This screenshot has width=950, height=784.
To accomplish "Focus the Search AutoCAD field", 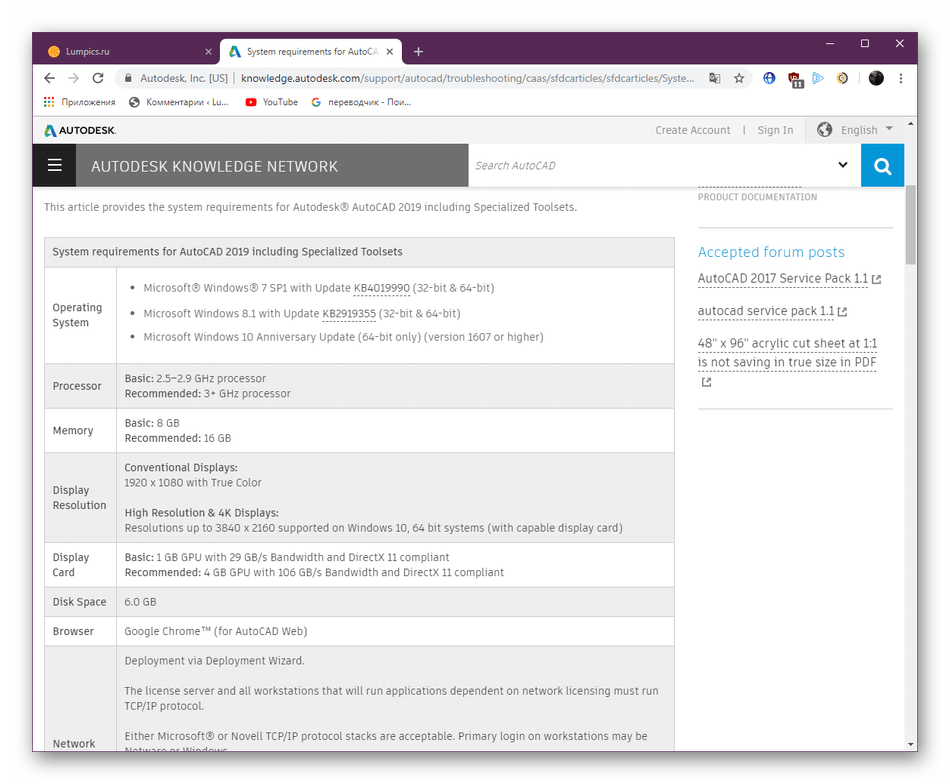I will pyautogui.click(x=651, y=165).
